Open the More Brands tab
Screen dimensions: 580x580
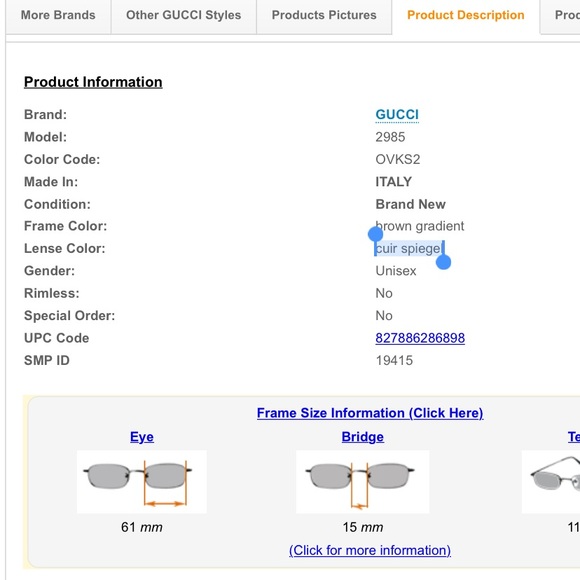point(58,16)
